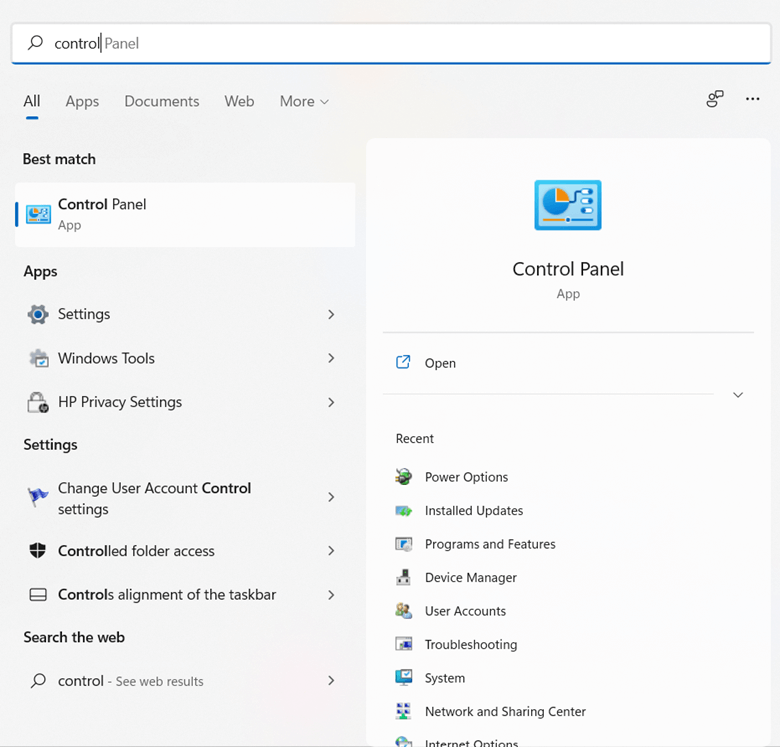Click the Programs and Features icon
Viewport: 780px width, 747px height.
tap(404, 544)
